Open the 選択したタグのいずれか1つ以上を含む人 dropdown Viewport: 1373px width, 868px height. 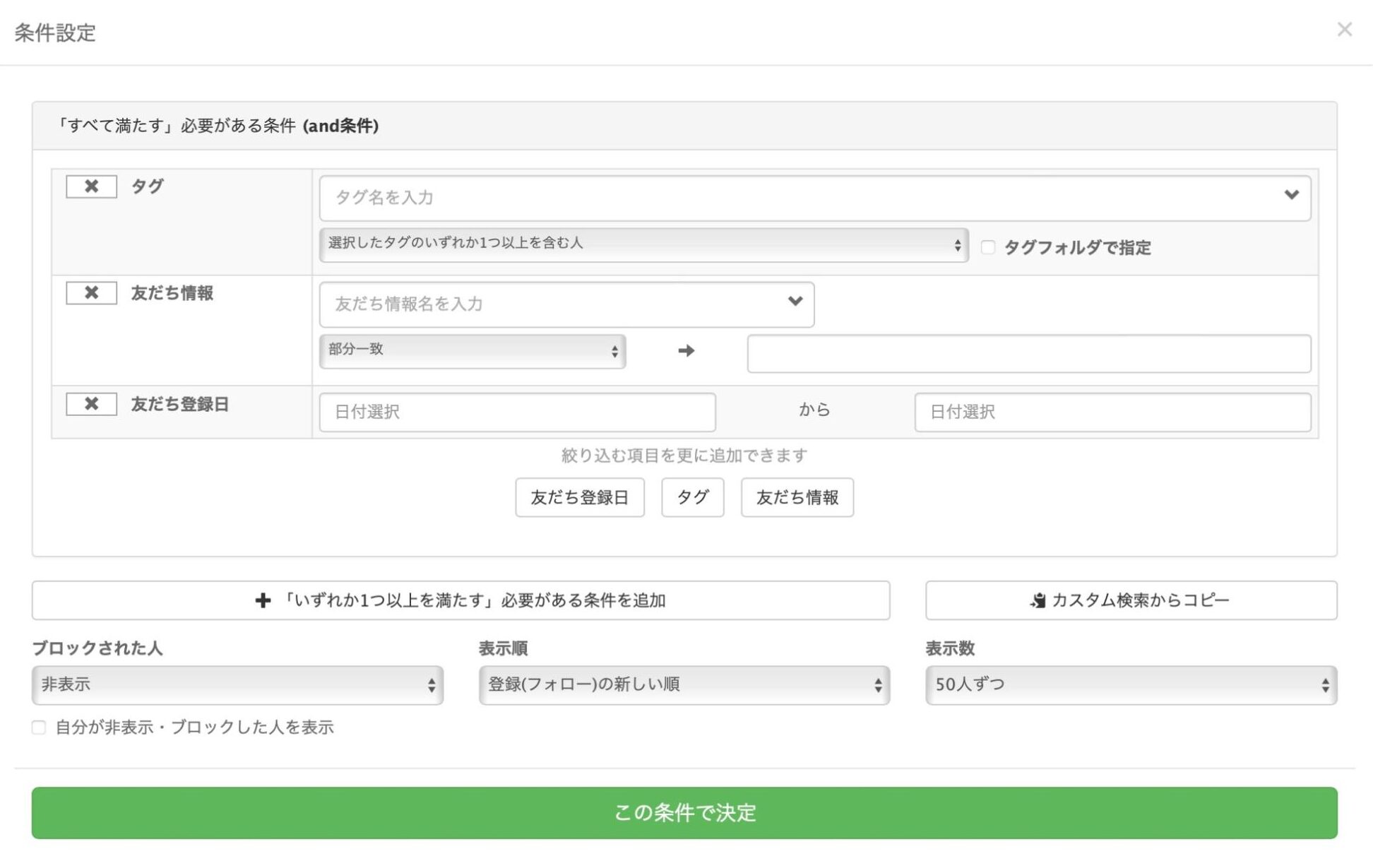[x=643, y=245]
